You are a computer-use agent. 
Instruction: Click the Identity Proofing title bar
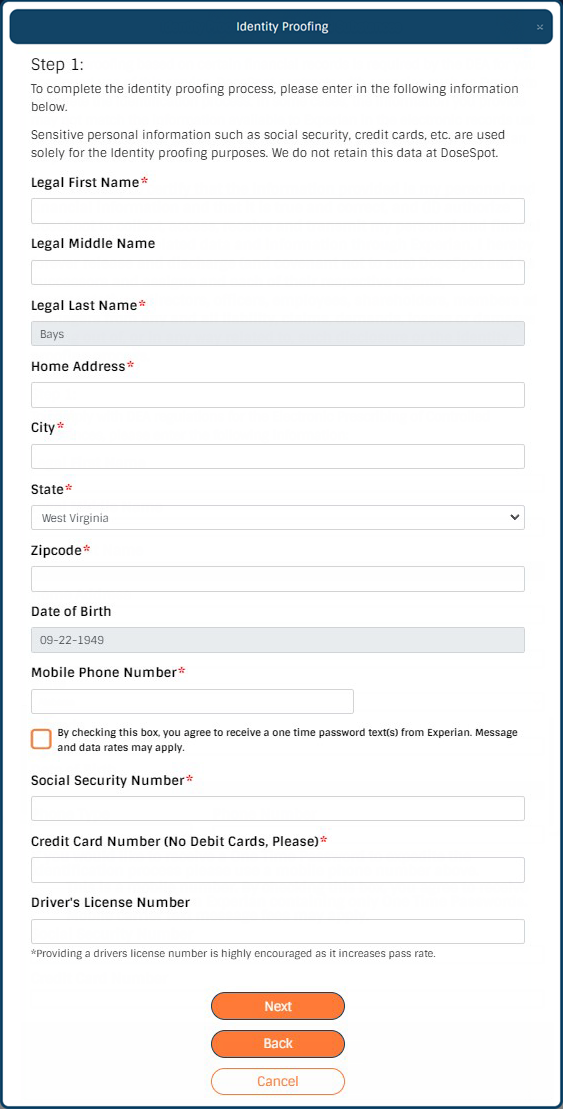(x=282, y=27)
